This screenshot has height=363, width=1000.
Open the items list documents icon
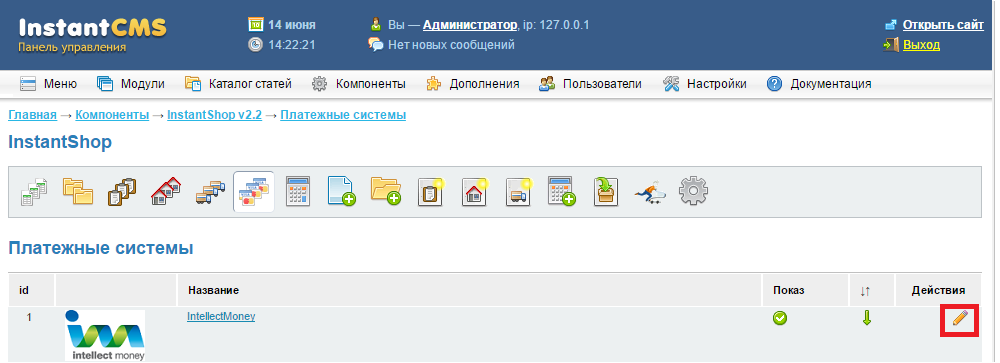34,191
